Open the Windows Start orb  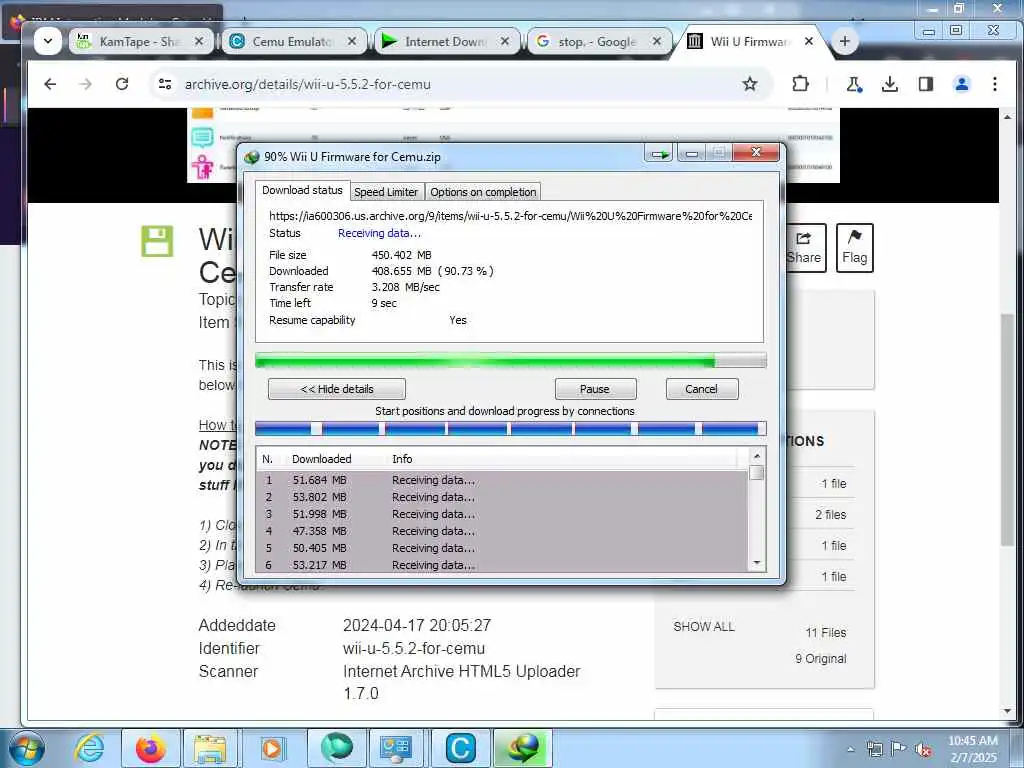click(x=27, y=748)
